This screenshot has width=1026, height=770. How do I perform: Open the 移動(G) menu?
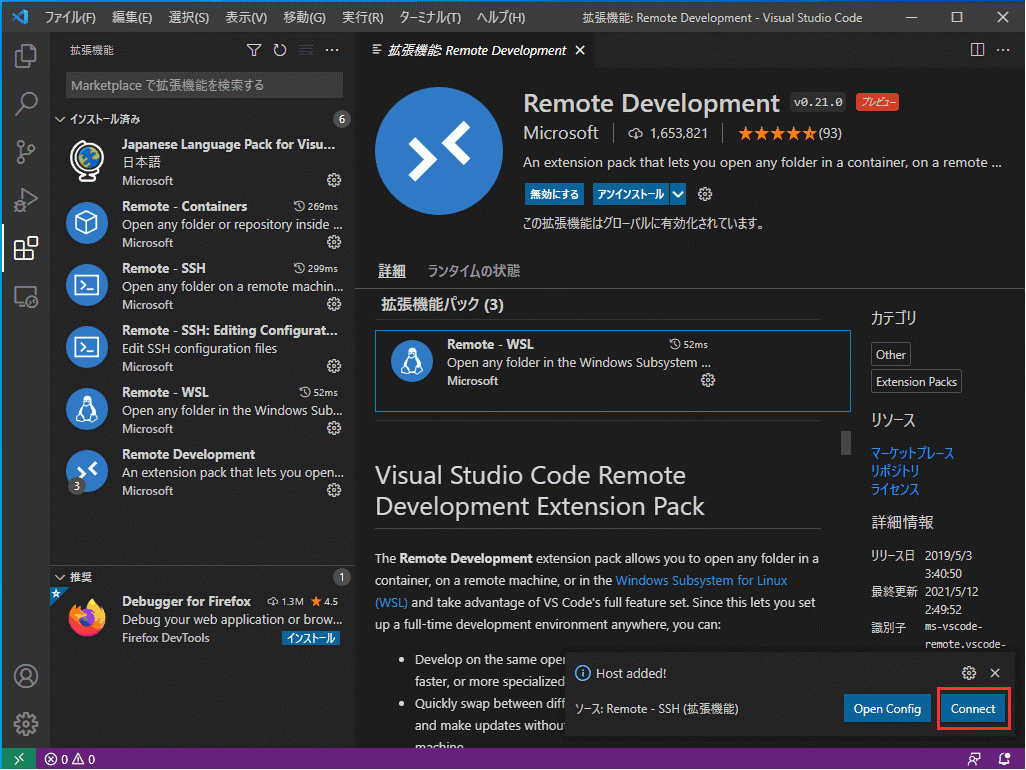point(304,18)
